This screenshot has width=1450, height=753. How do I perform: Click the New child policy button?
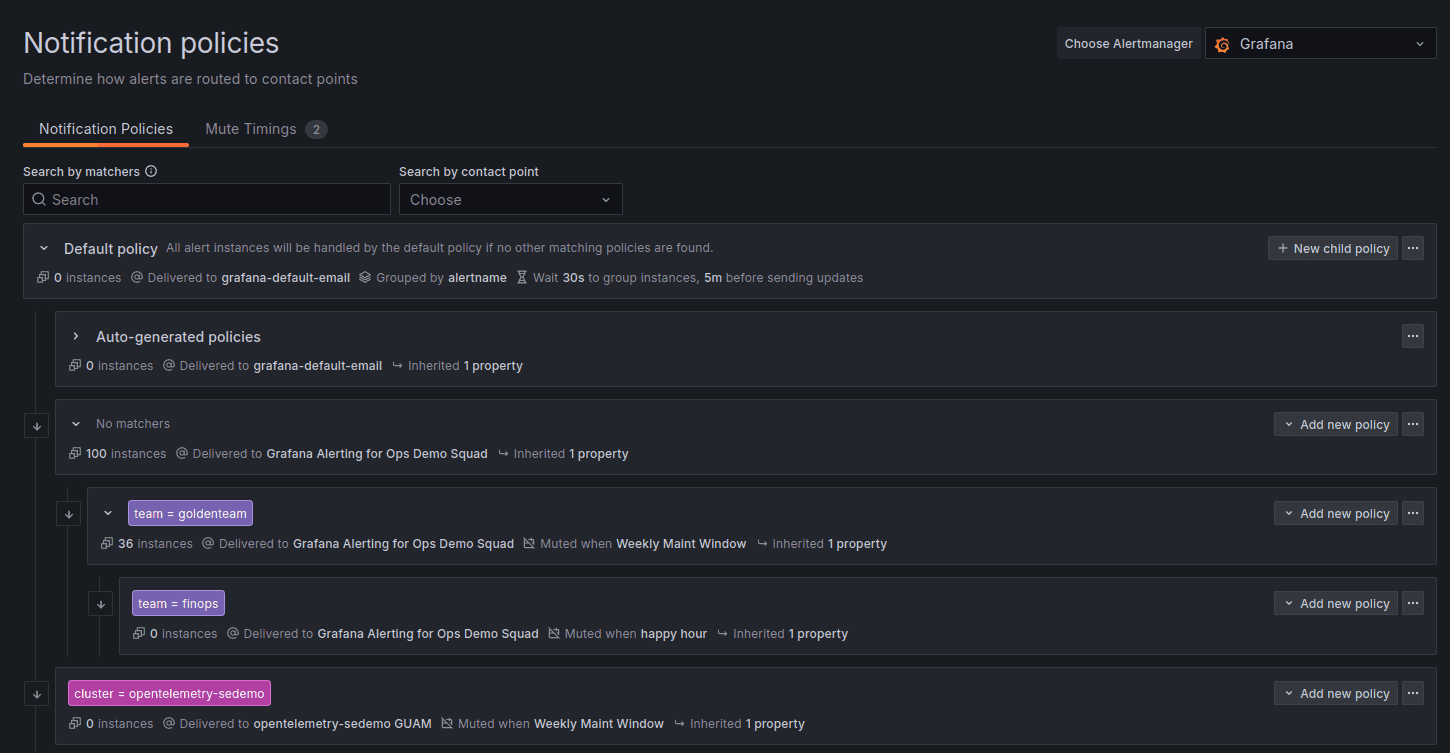pyautogui.click(x=1332, y=248)
